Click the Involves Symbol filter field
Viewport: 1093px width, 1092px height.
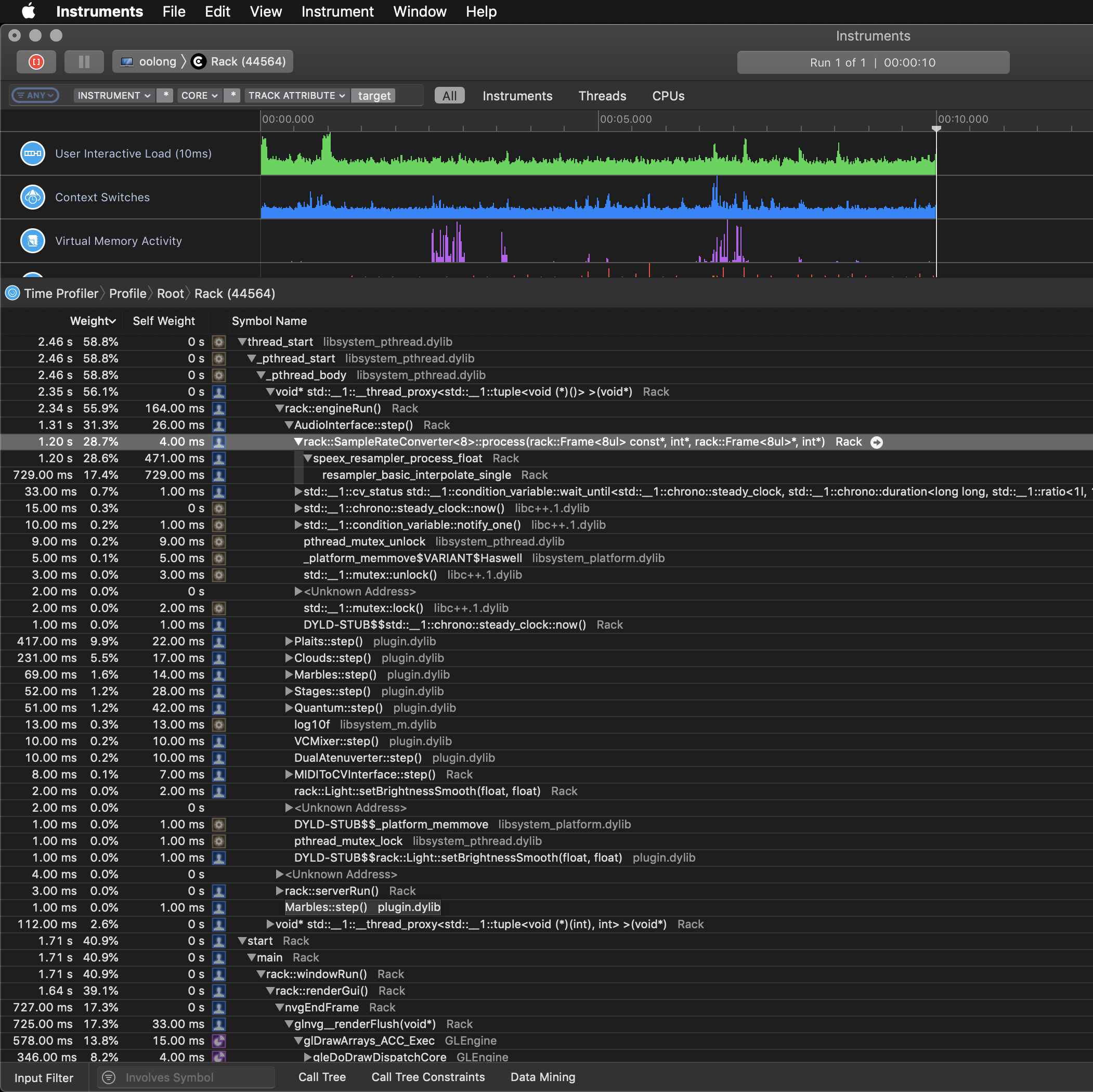point(186,1077)
